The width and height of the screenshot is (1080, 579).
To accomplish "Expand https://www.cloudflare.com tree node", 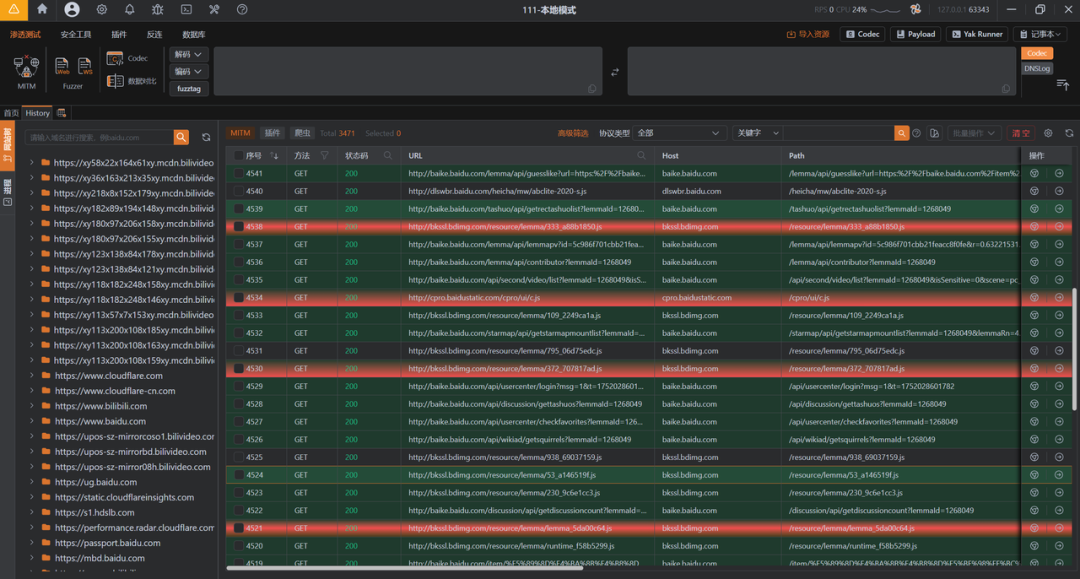I will pos(32,376).
